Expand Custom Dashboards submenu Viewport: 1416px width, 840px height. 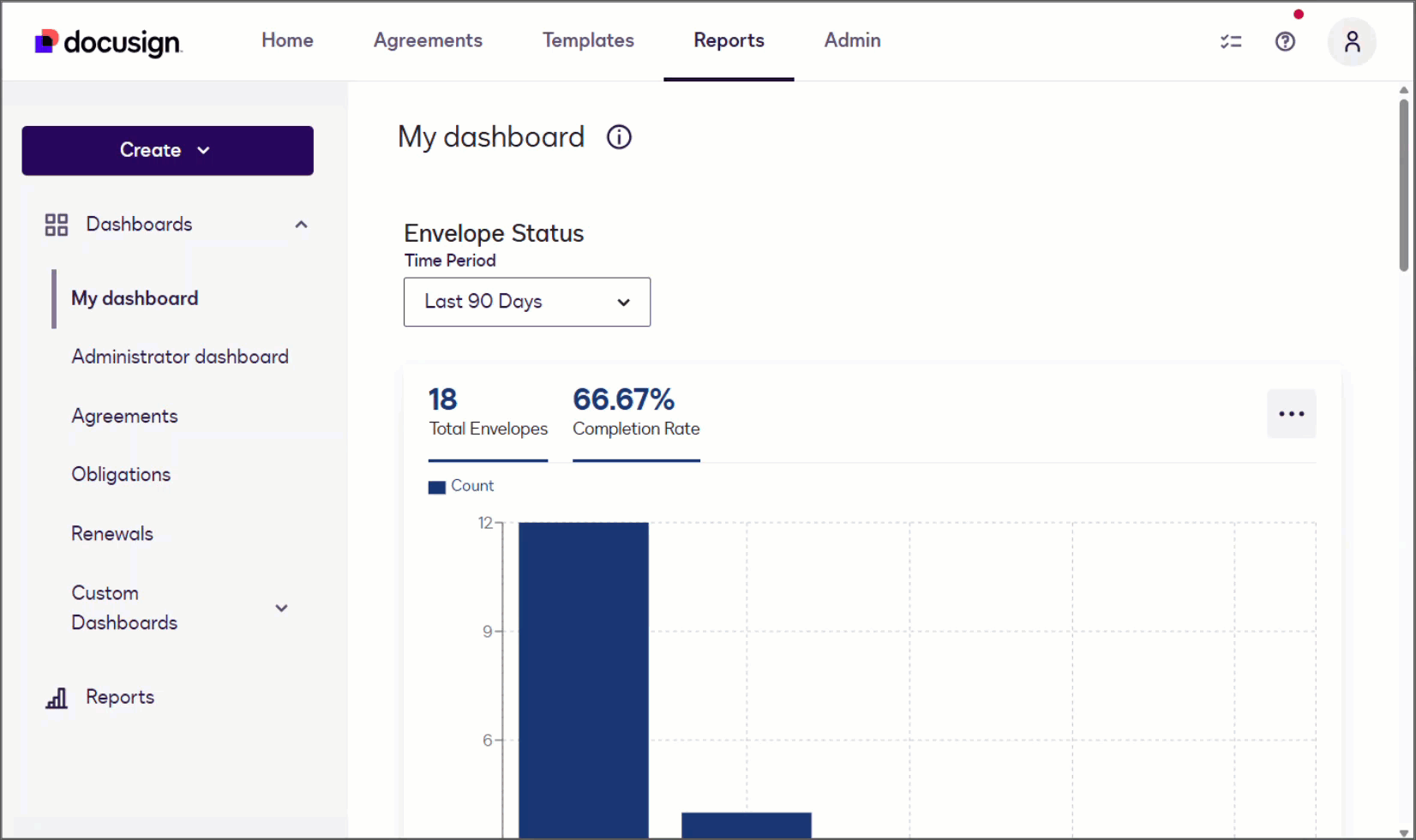(x=281, y=608)
